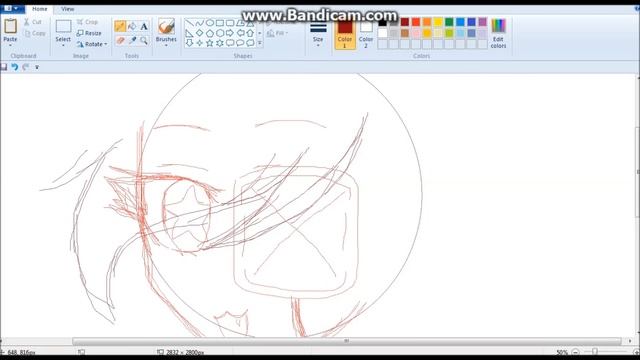Choose the Four-point star shape
This screenshot has height=360, width=640.
(200, 43)
